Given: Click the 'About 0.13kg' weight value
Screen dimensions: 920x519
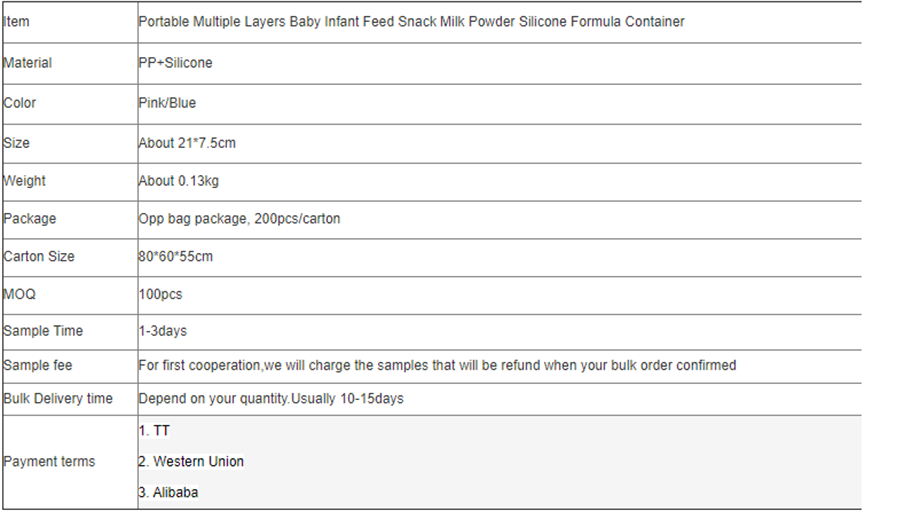Looking at the screenshot, I should pyautogui.click(x=178, y=181).
